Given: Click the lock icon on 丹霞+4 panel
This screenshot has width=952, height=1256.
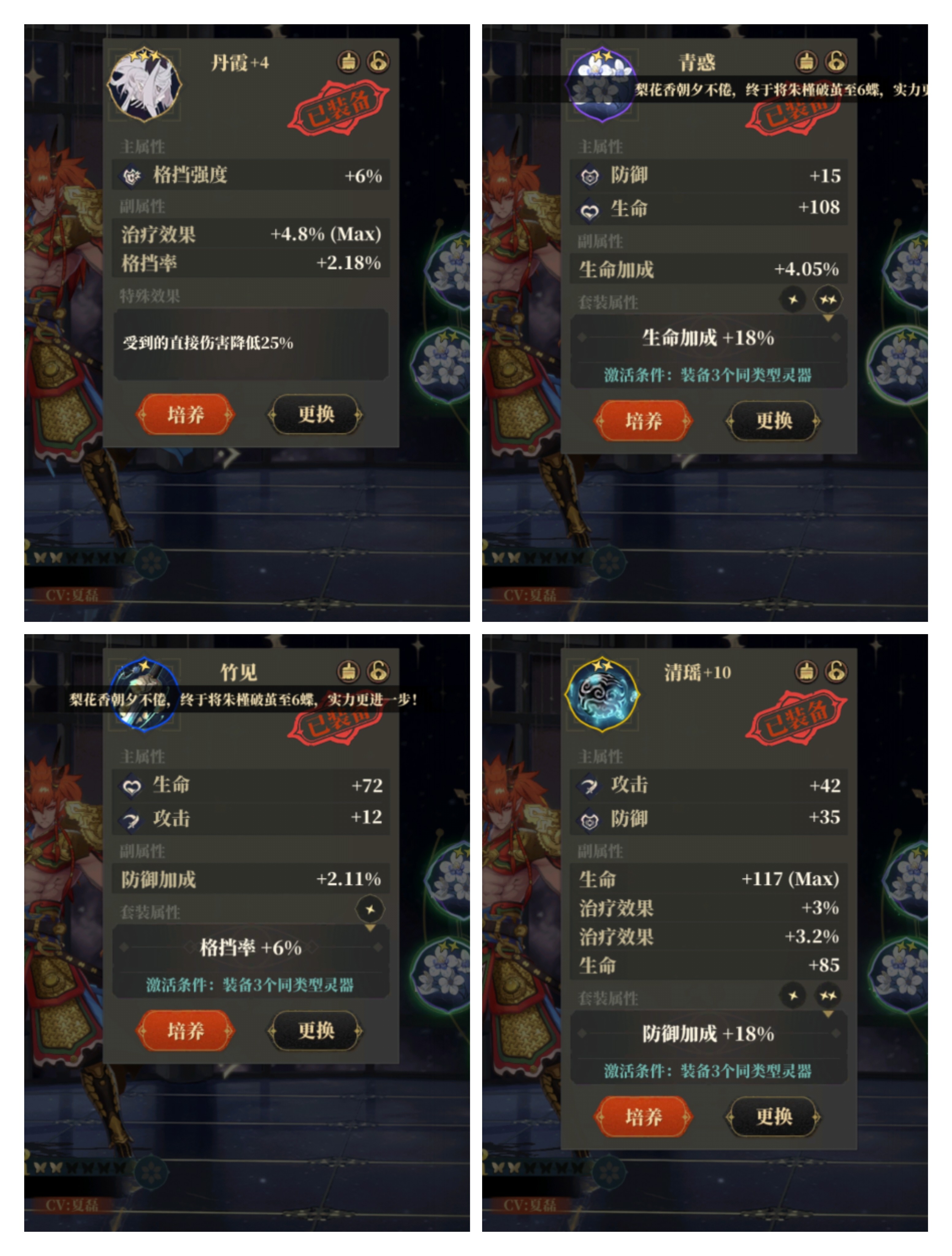Looking at the screenshot, I should 378,61.
